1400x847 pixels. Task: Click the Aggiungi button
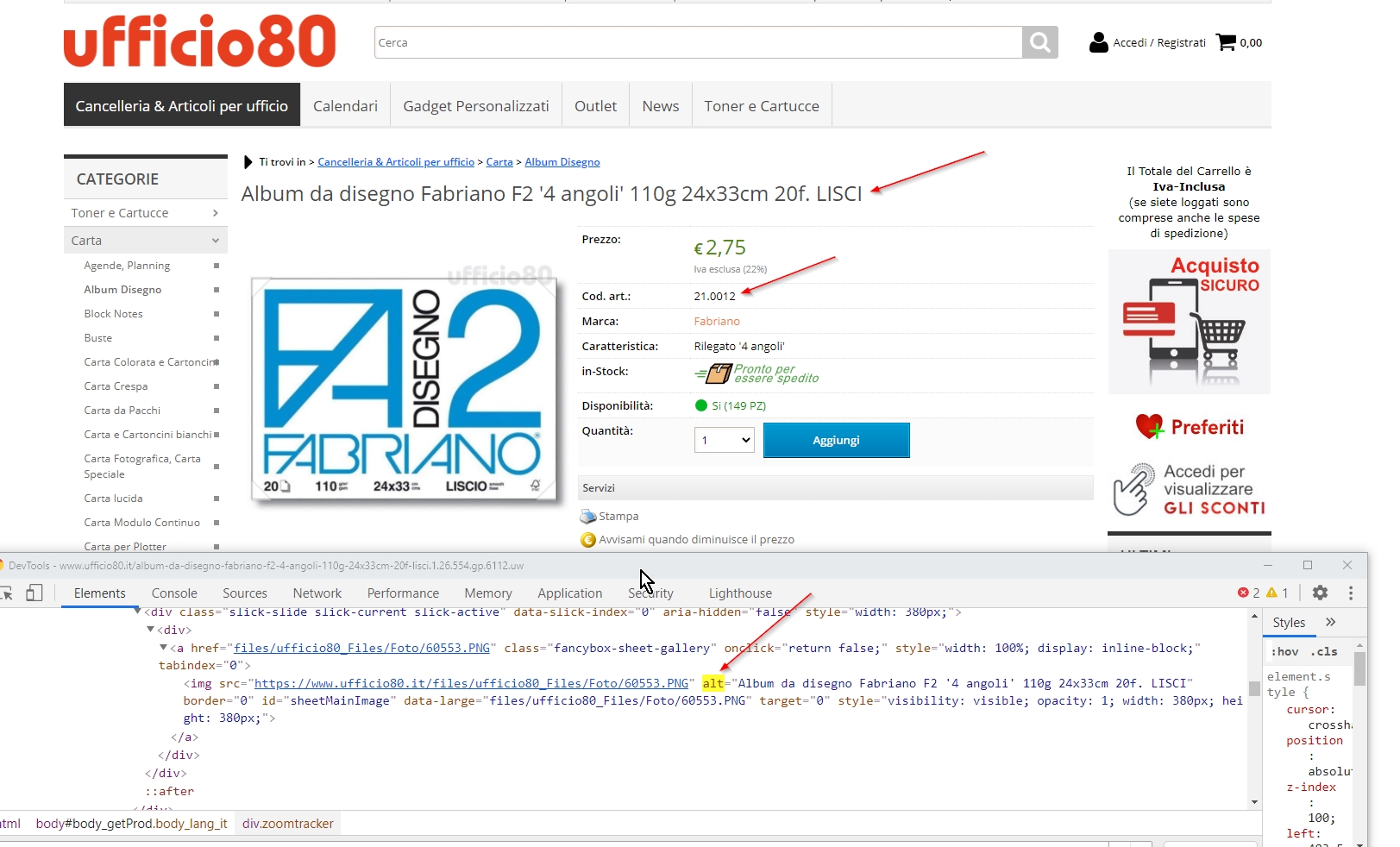pos(836,440)
